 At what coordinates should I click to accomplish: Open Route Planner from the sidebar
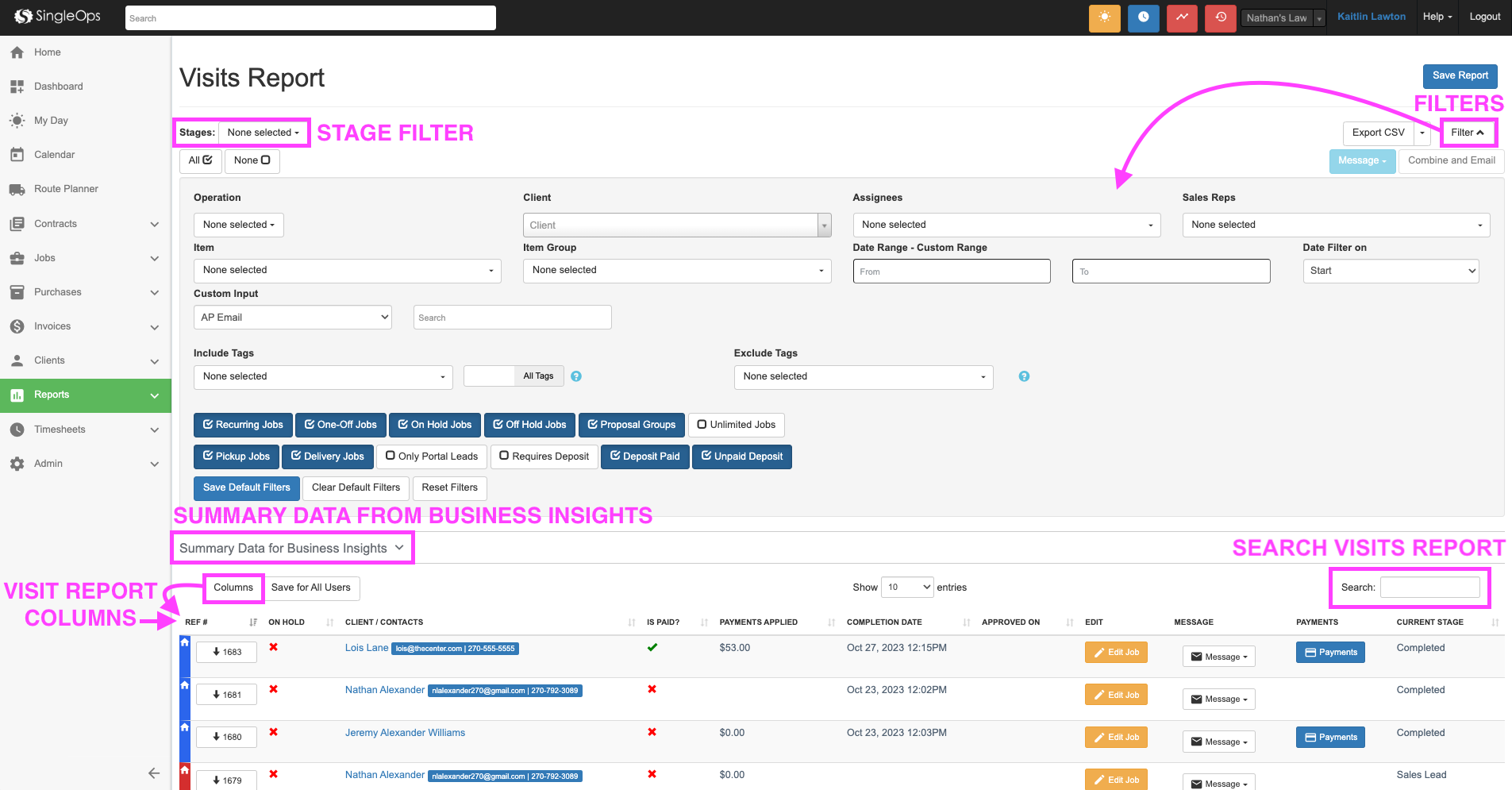[66, 189]
